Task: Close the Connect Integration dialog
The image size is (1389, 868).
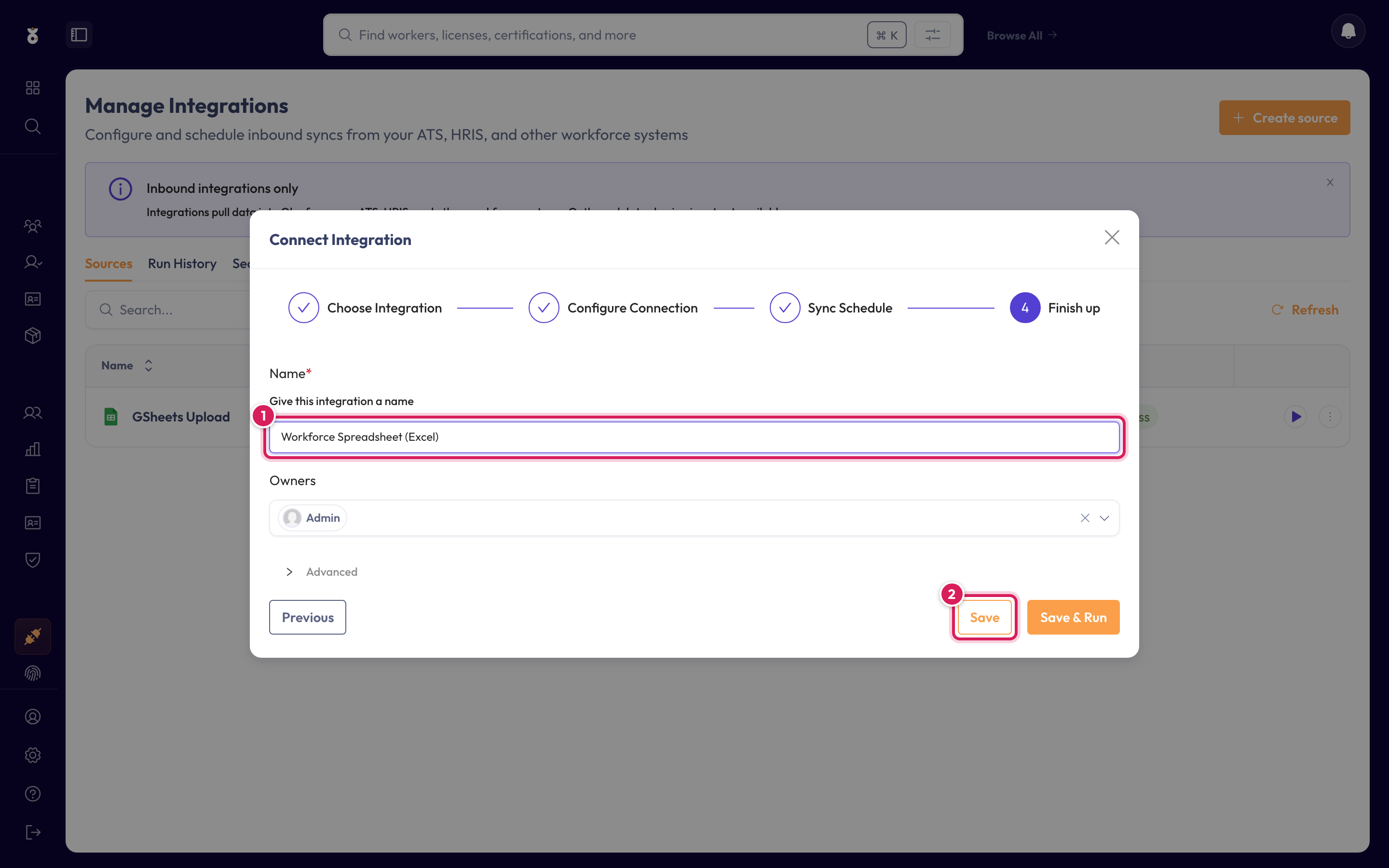Action: (x=1112, y=238)
